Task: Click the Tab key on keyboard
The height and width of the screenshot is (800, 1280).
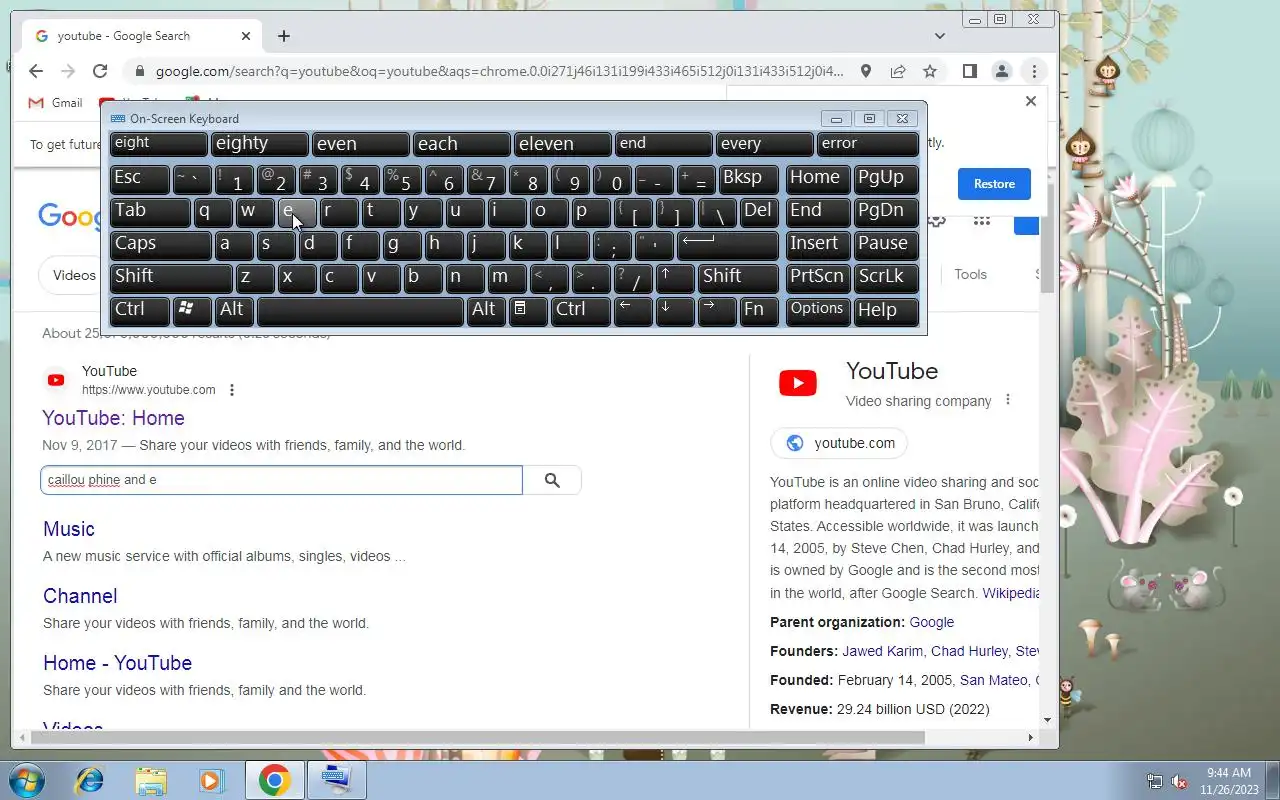Action: [x=150, y=211]
